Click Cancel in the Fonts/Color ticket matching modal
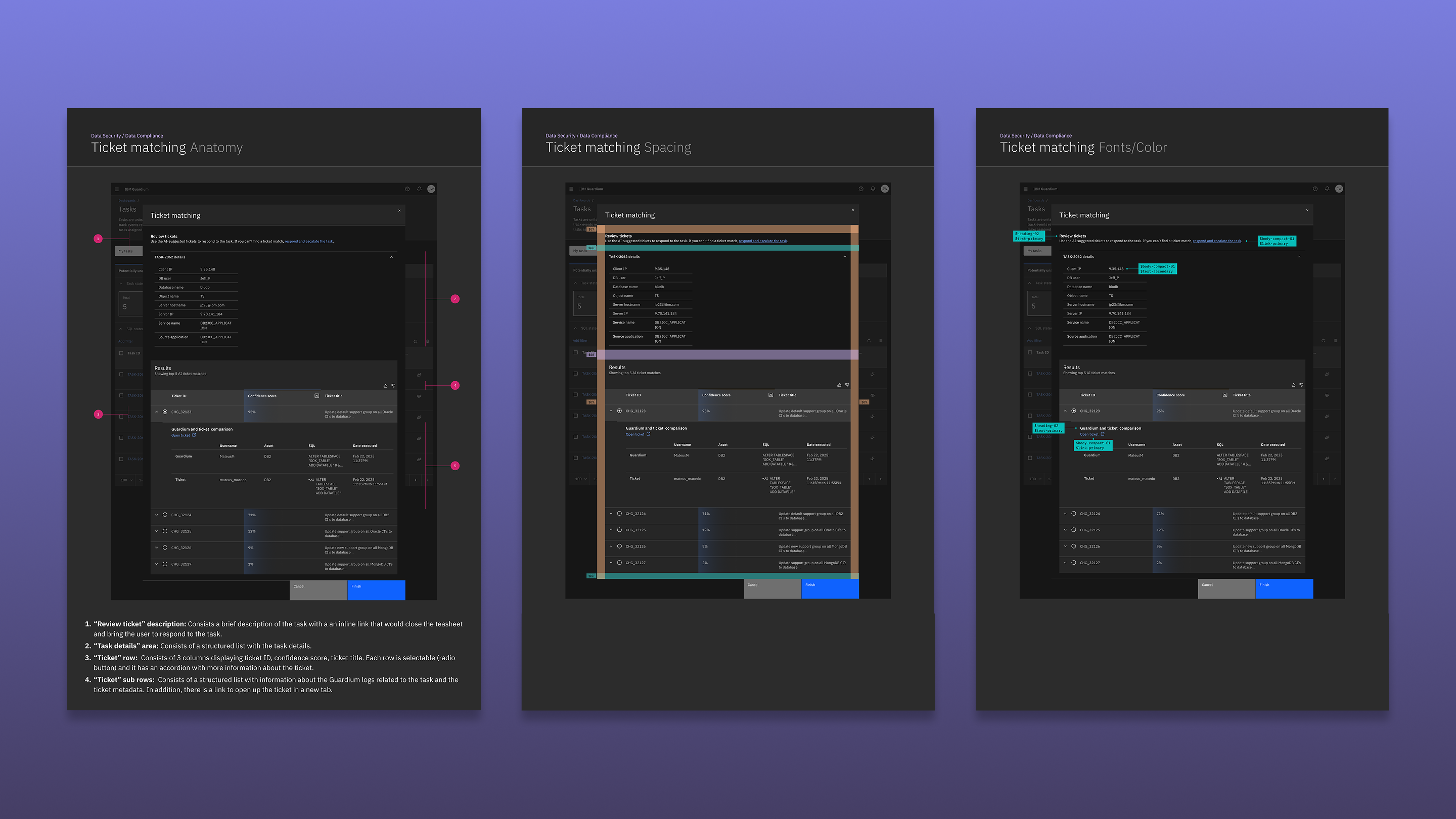This screenshot has height=819, width=1456. (x=1226, y=589)
